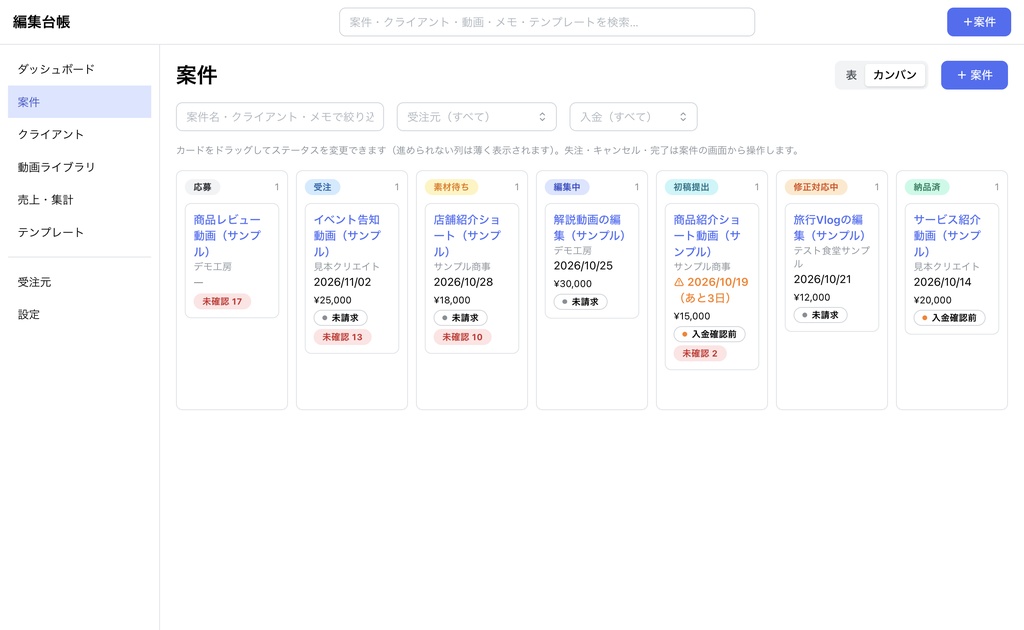The image size is (1024, 630).
Task: Click the テスト食堂サンプル client name
Action: (x=831, y=257)
